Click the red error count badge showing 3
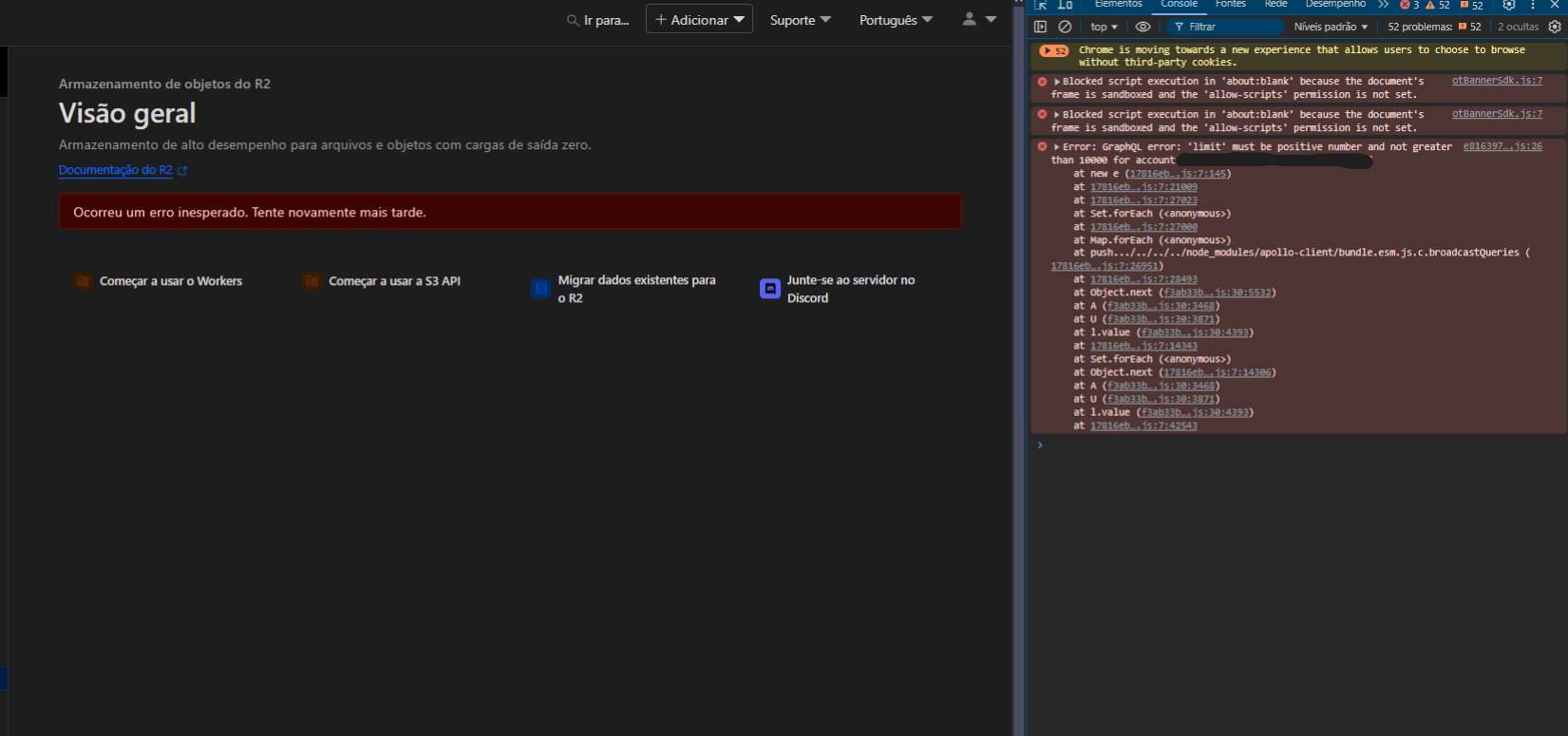This screenshot has width=1568, height=736. (x=1410, y=5)
